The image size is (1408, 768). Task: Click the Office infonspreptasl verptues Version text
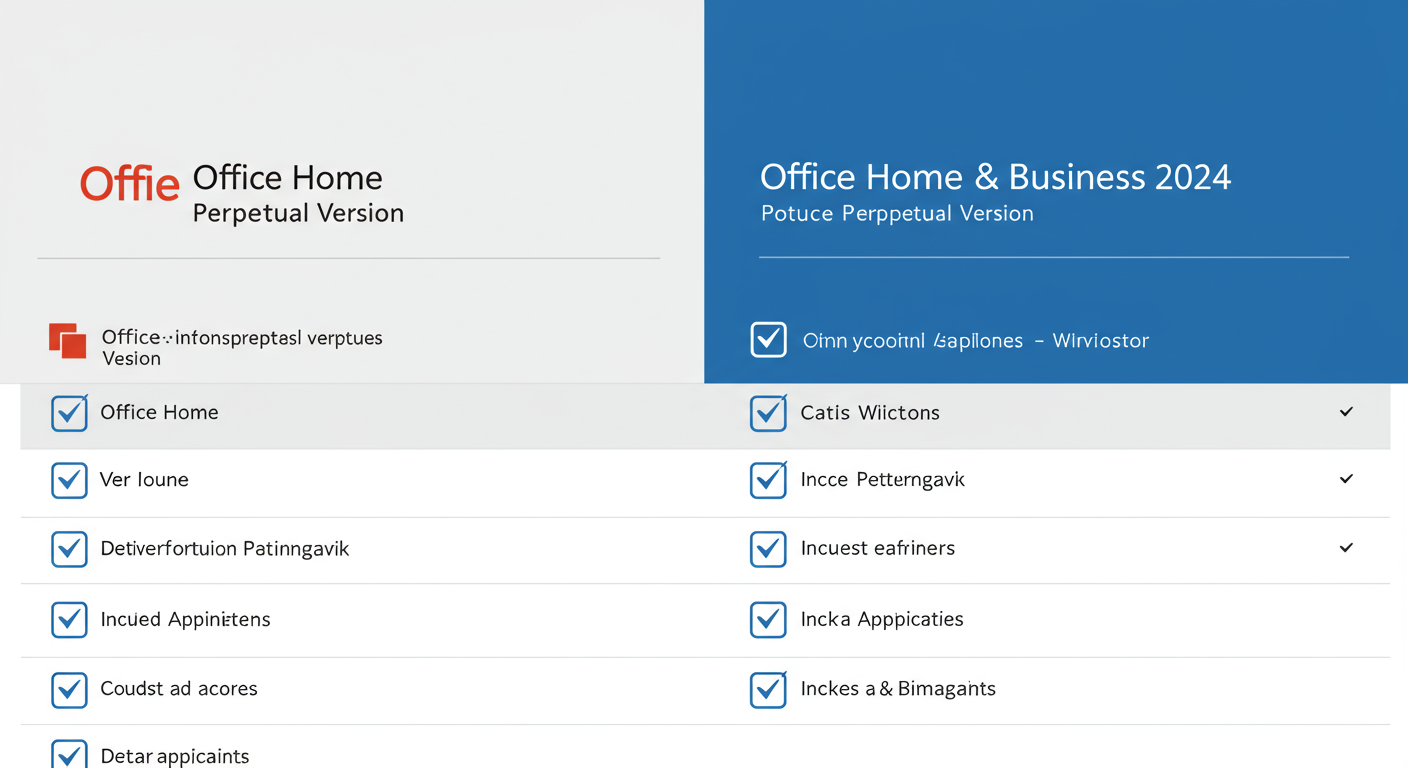pos(242,348)
